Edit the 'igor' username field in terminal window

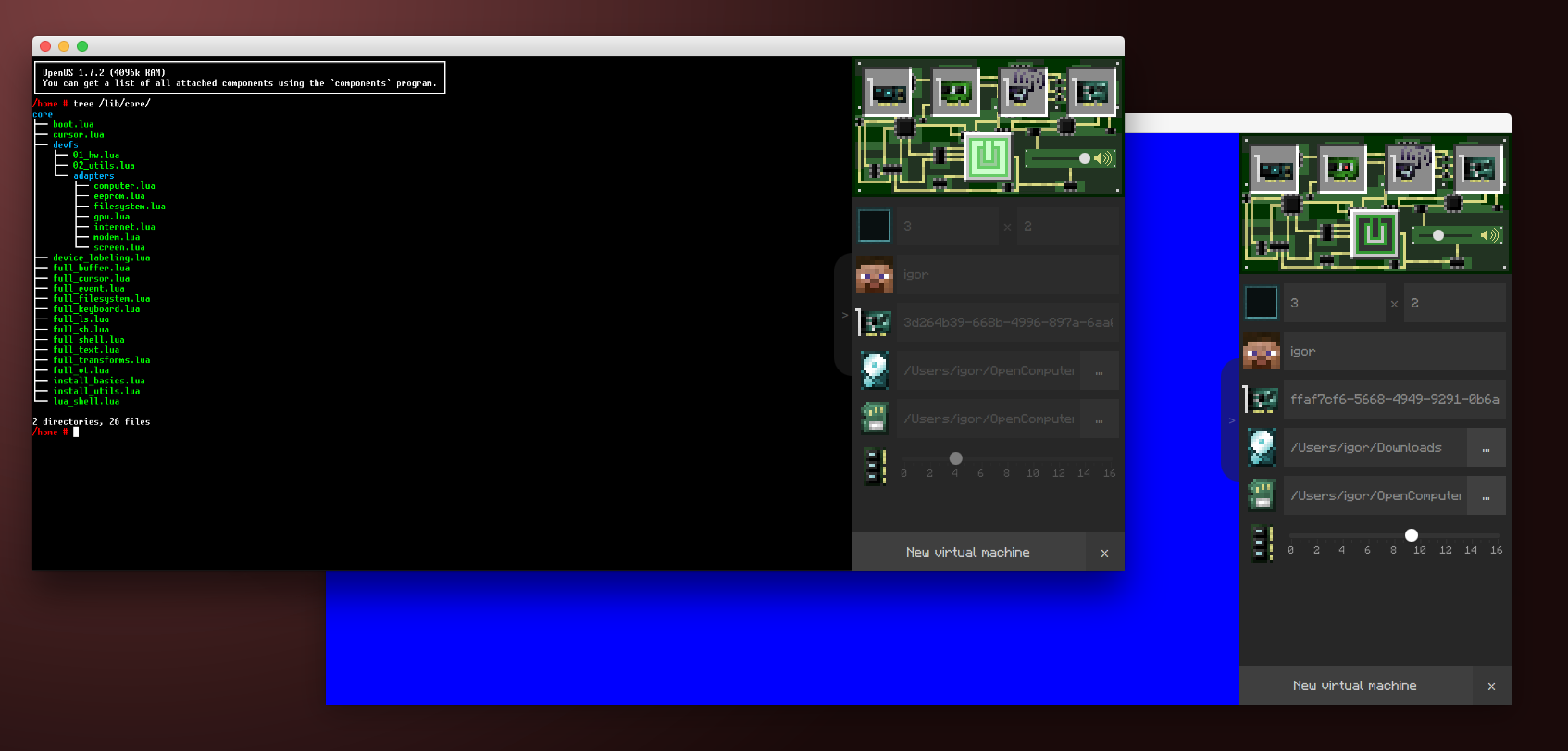click(x=1007, y=274)
